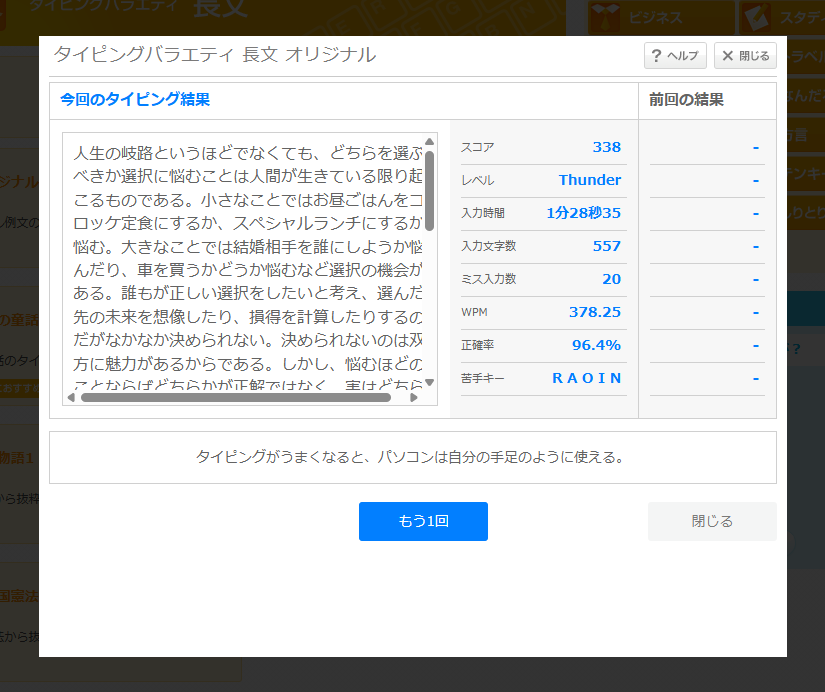Click the vertical scrollbar thumb in text box

429,190
